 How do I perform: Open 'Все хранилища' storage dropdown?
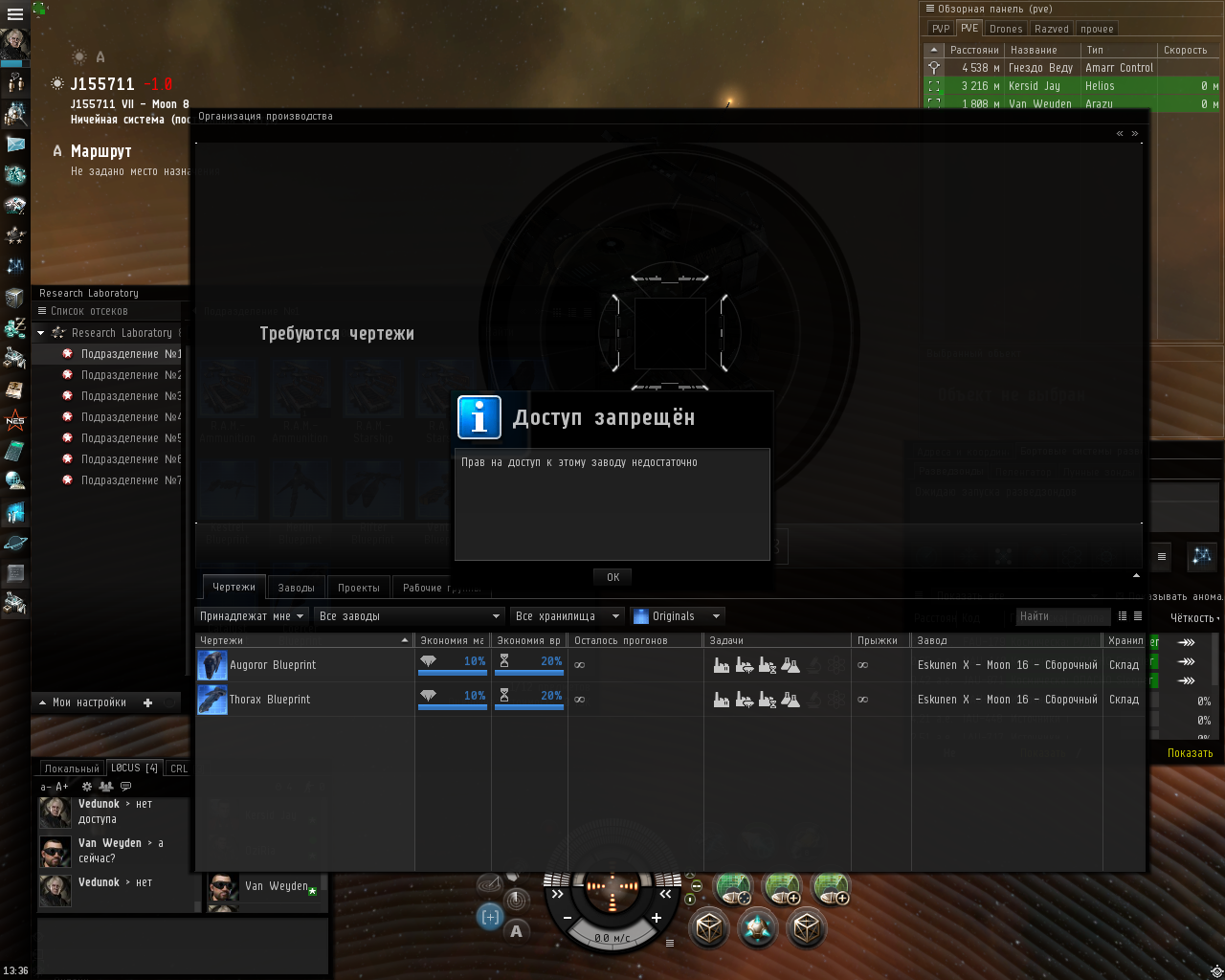568,616
